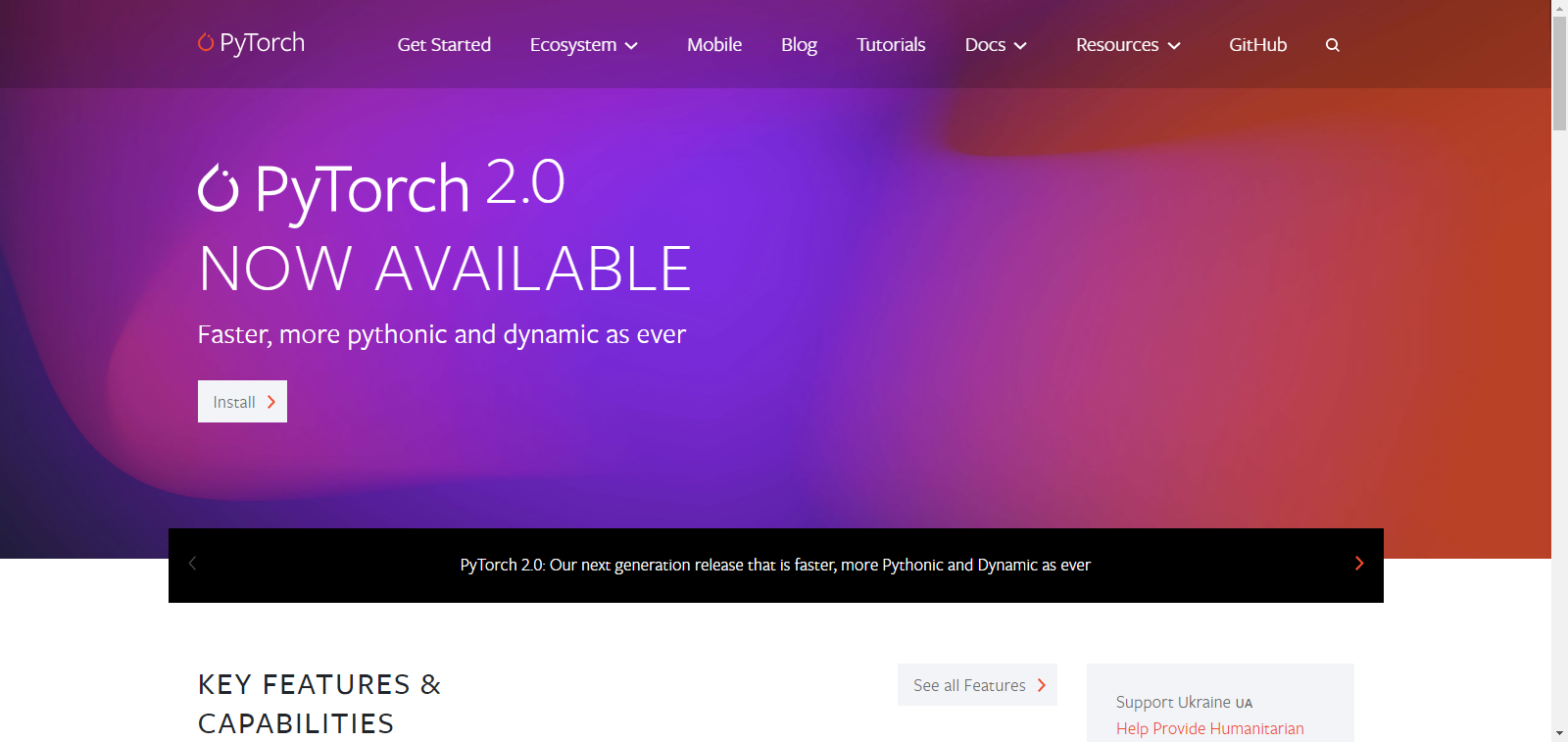Click the scrollbar down arrow
The height and width of the screenshot is (742, 1568).
pyautogui.click(x=1559, y=733)
